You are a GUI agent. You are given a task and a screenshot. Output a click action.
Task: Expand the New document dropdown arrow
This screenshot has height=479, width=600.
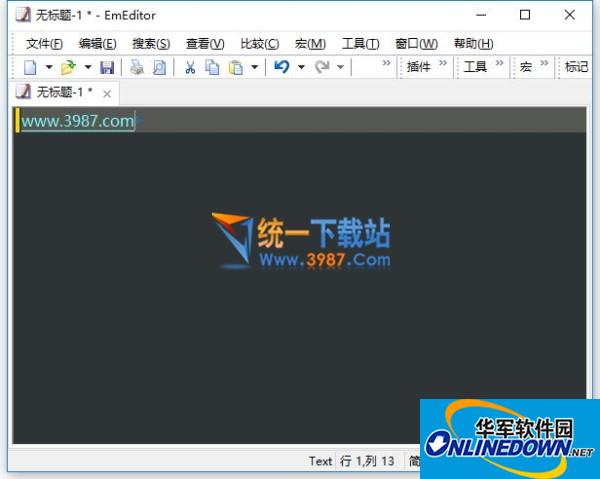coord(49,67)
